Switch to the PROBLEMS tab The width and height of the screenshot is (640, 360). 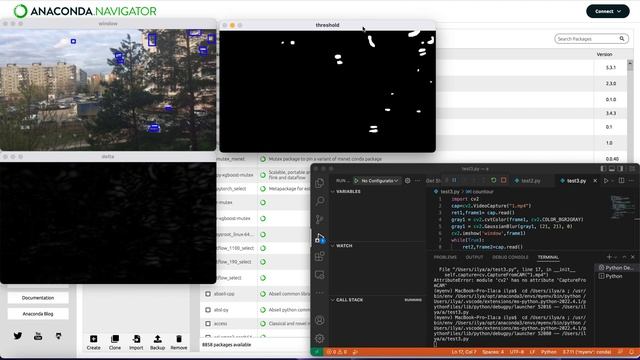pos(445,257)
